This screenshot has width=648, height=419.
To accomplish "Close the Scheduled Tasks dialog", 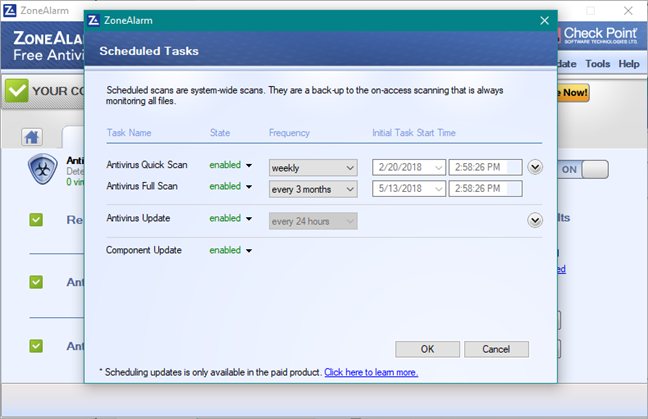I will point(545,20).
